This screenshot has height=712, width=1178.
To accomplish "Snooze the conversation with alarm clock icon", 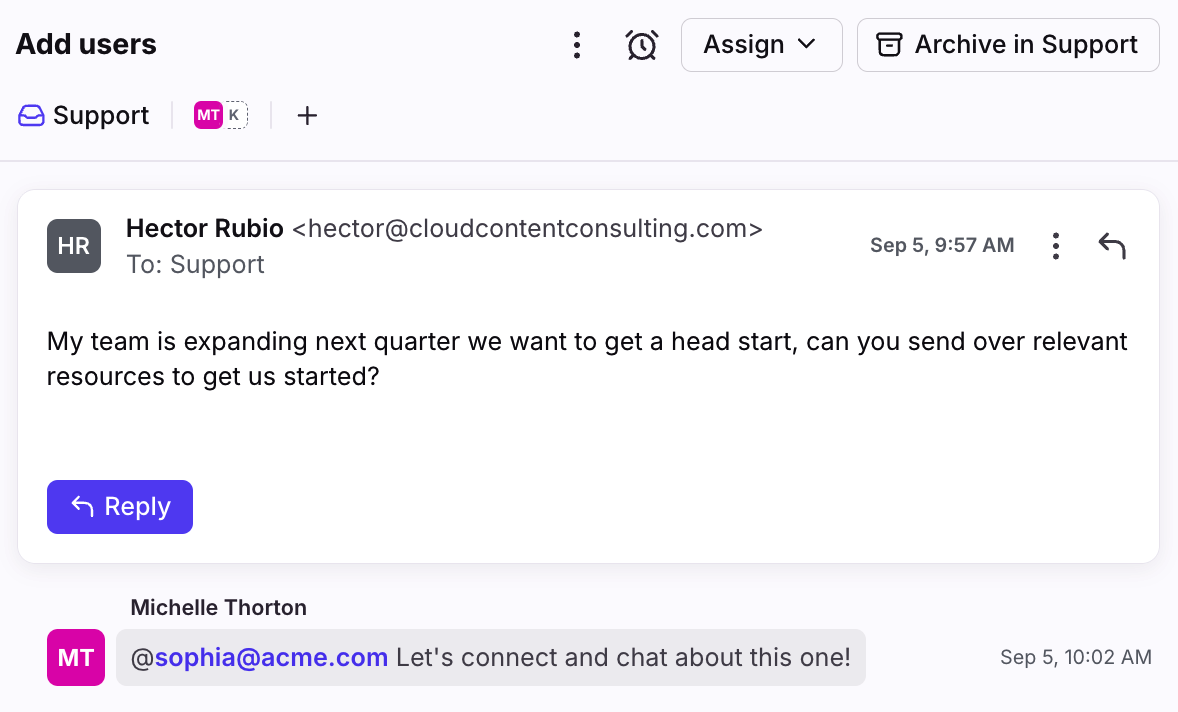I will [642, 45].
